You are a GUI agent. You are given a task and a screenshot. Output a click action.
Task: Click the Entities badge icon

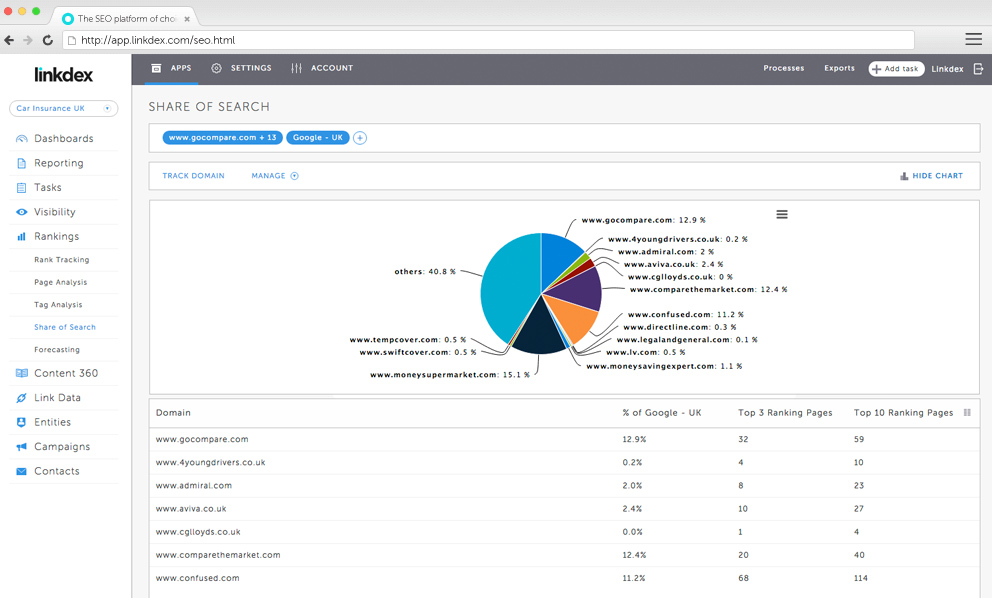click(x=22, y=422)
